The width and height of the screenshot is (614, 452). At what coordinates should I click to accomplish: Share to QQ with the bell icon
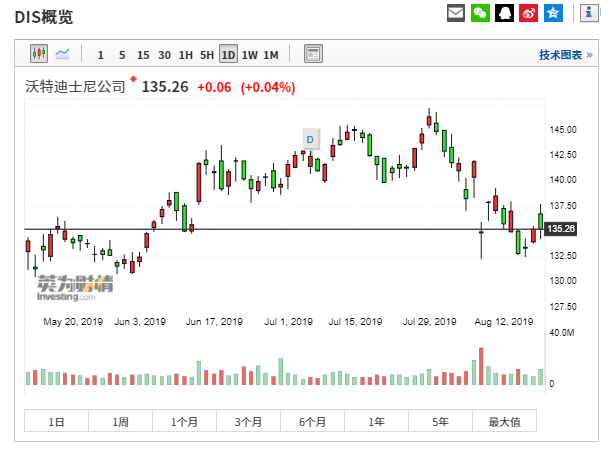(504, 13)
